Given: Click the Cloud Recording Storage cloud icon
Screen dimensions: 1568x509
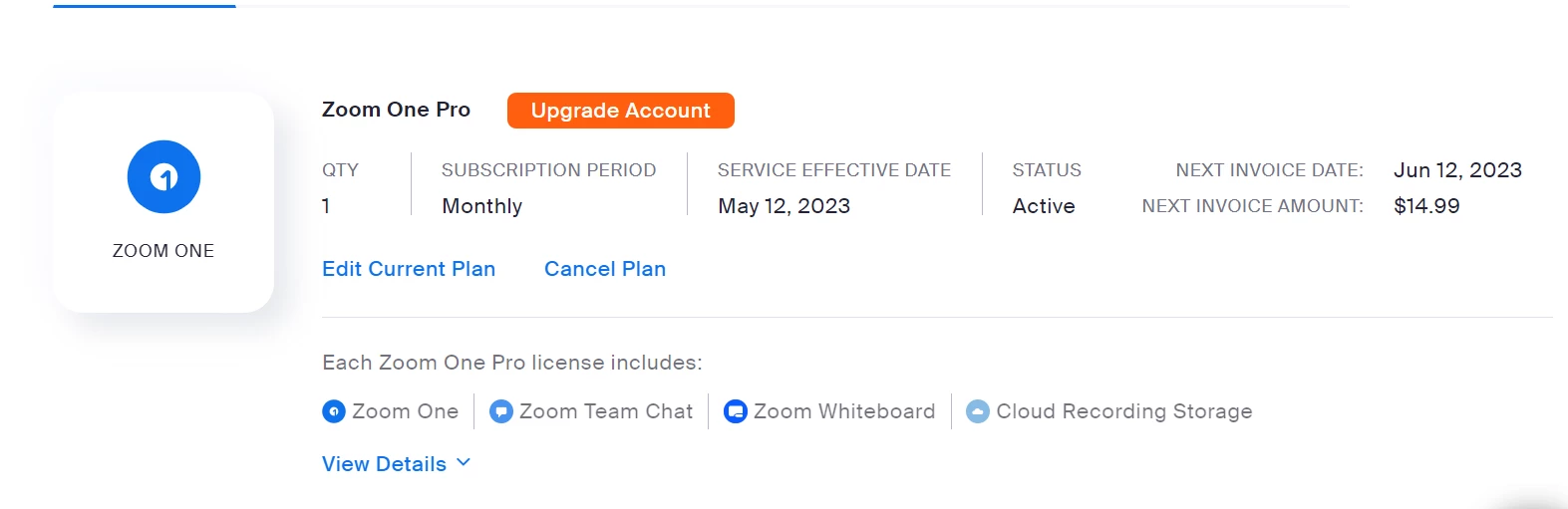Looking at the screenshot, I should coord(978,411).
